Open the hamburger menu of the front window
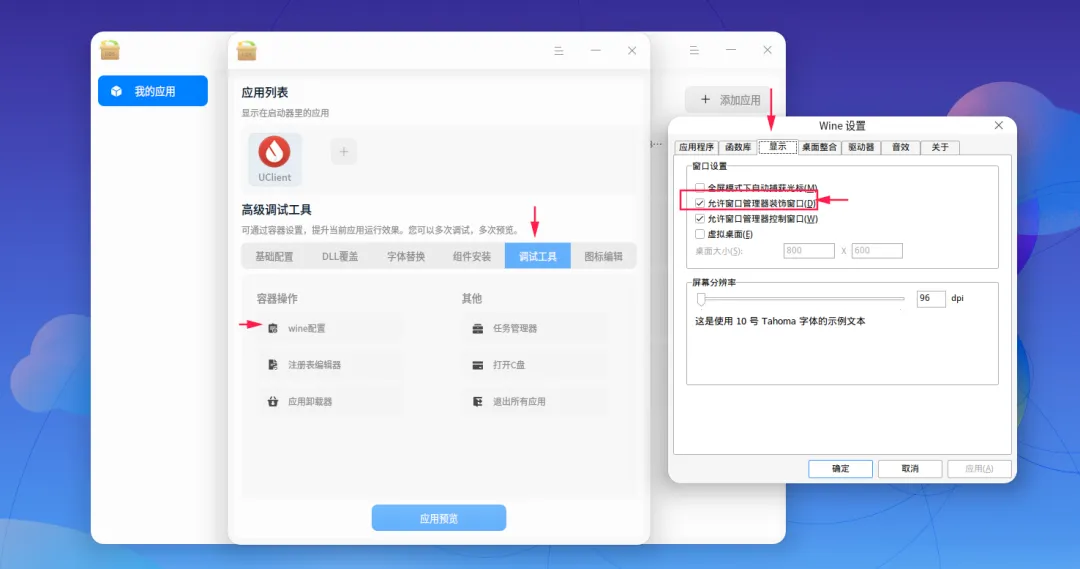This screenshot has height=569, width=1080. (559, 51)
